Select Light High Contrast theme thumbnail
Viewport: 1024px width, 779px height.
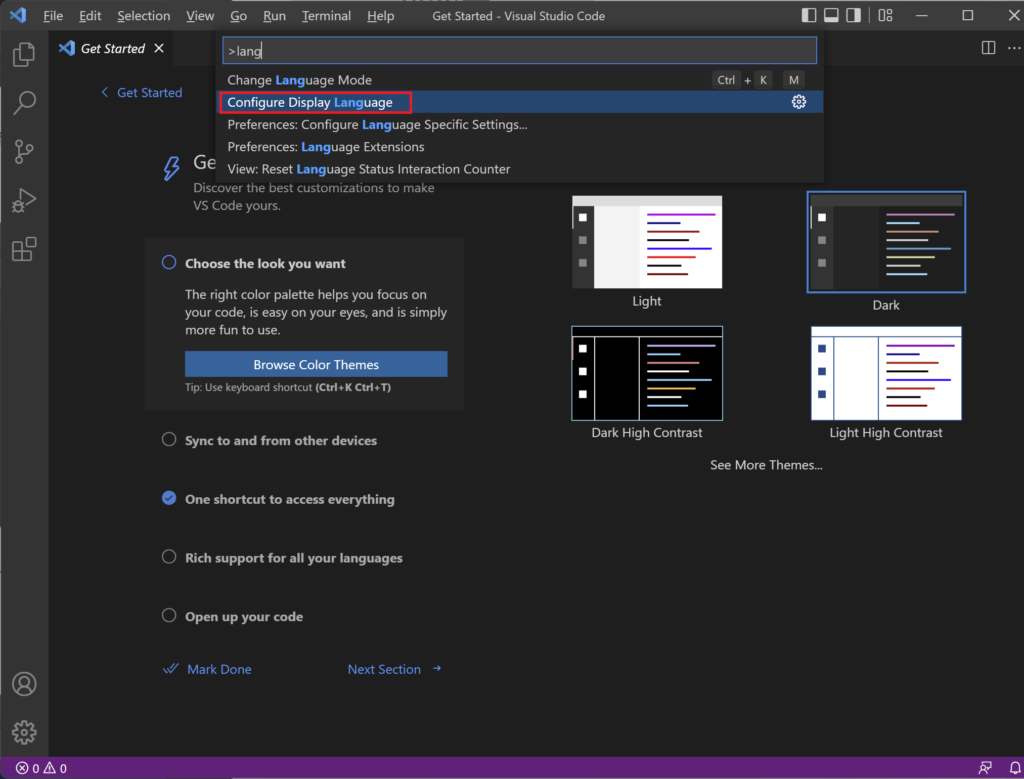click(886, 374)
